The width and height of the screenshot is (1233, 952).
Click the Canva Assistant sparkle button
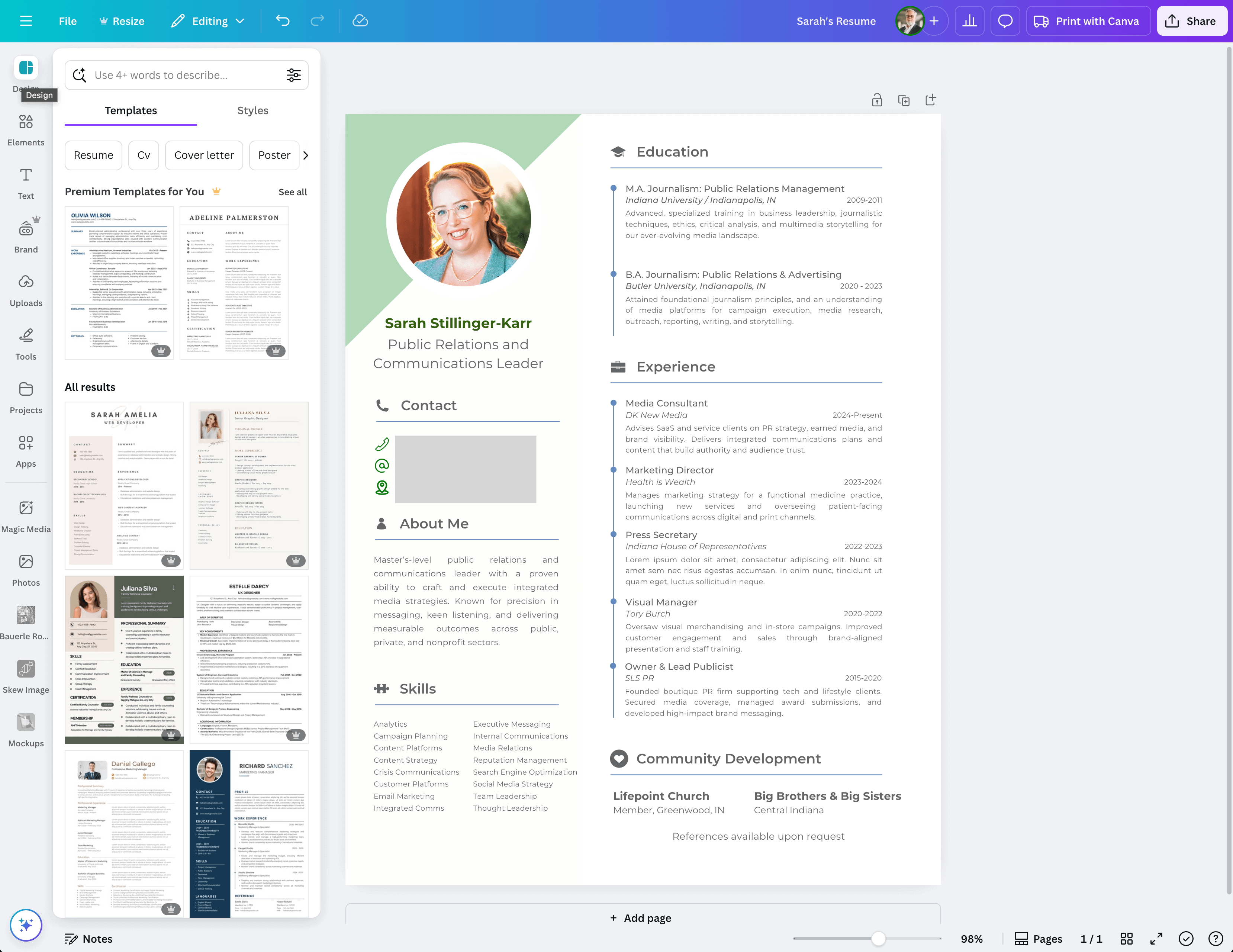[x=25, y=924]
